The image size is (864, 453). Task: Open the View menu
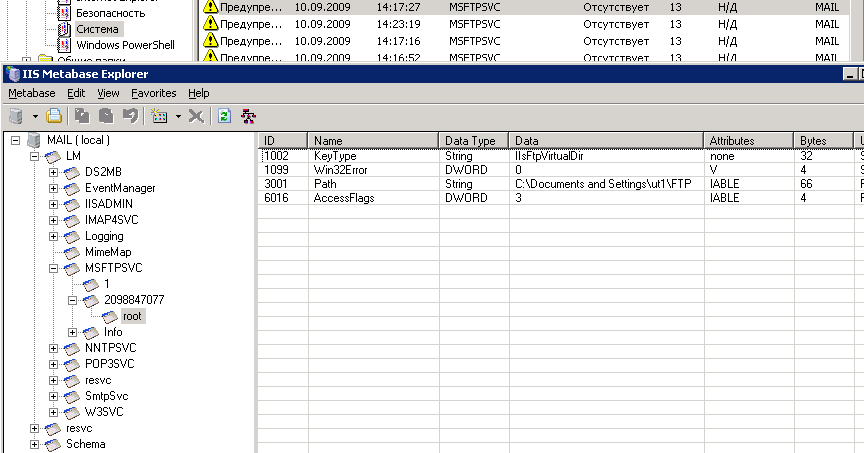(109, 93)
